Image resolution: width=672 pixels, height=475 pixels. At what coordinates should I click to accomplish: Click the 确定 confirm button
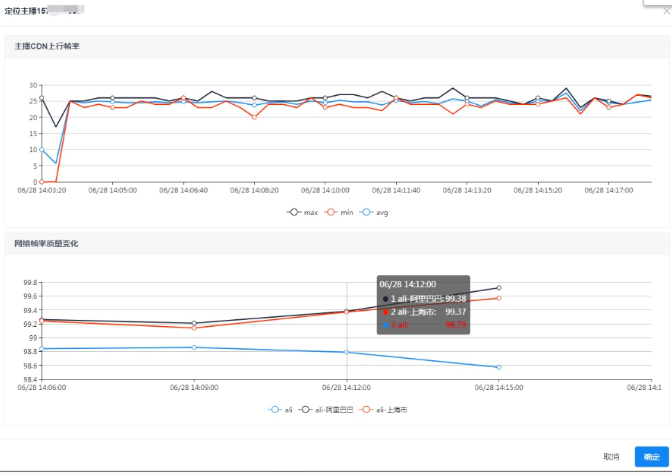click(651, 457)
